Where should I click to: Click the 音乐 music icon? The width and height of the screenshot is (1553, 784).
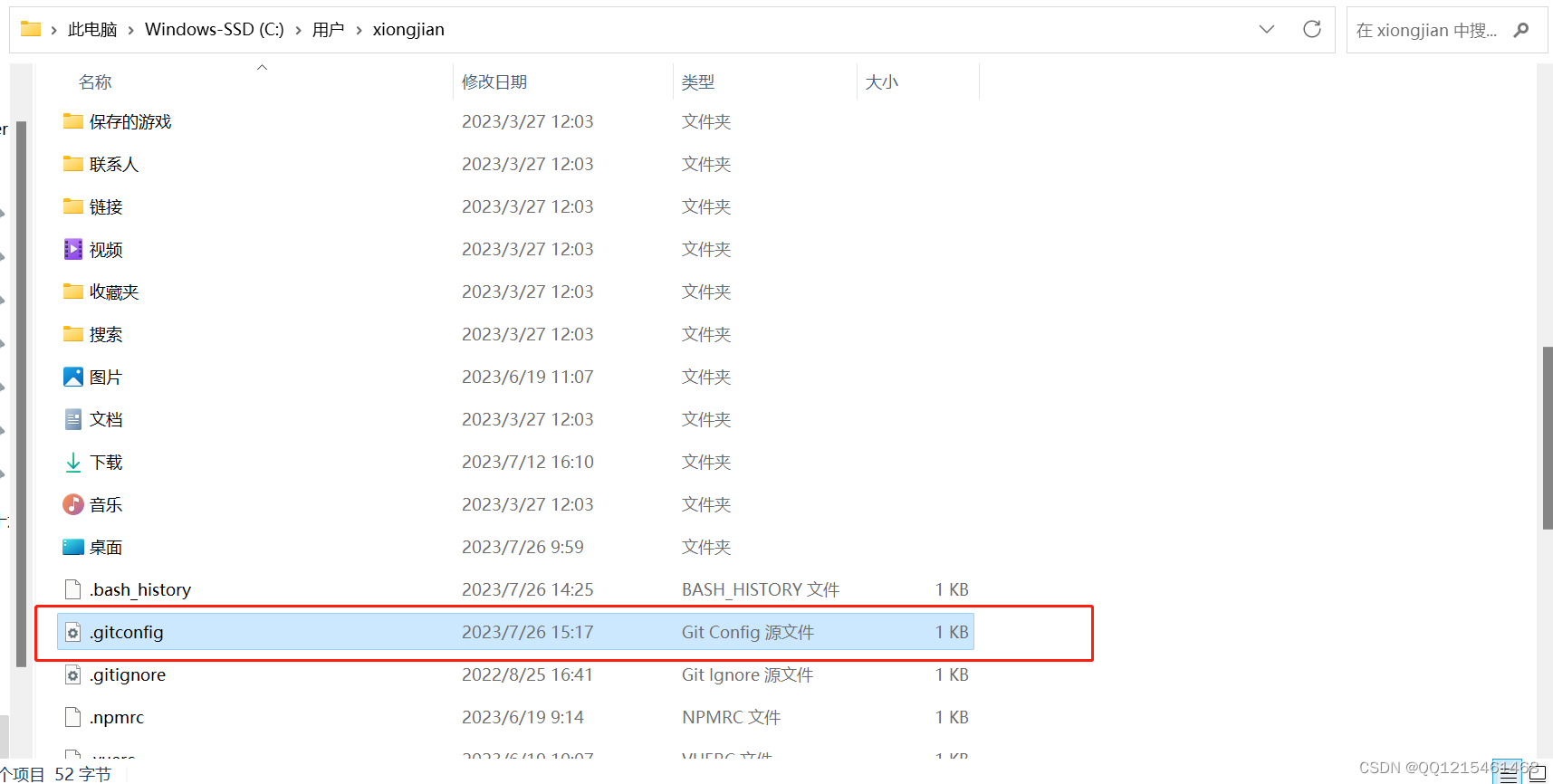(73, 504)
